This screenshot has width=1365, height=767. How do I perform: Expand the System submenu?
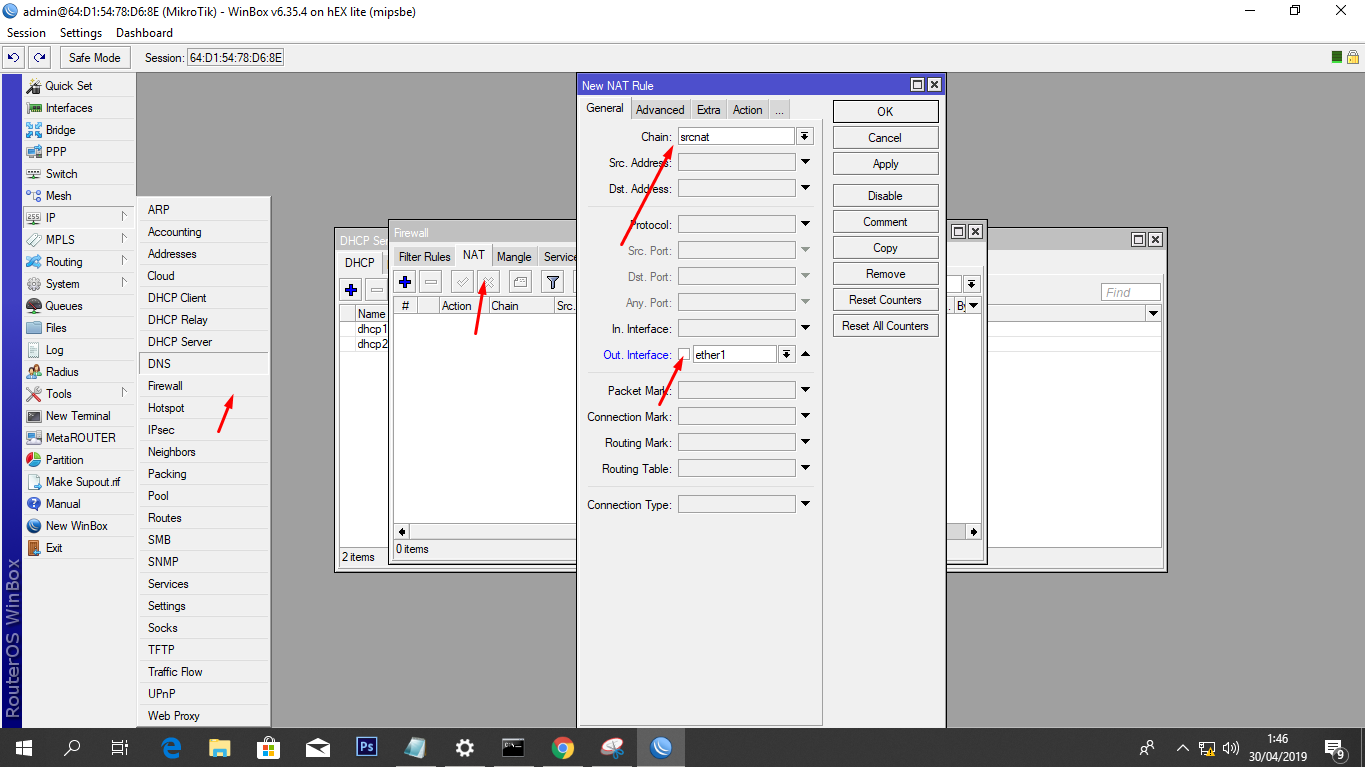tap(79, 284)
